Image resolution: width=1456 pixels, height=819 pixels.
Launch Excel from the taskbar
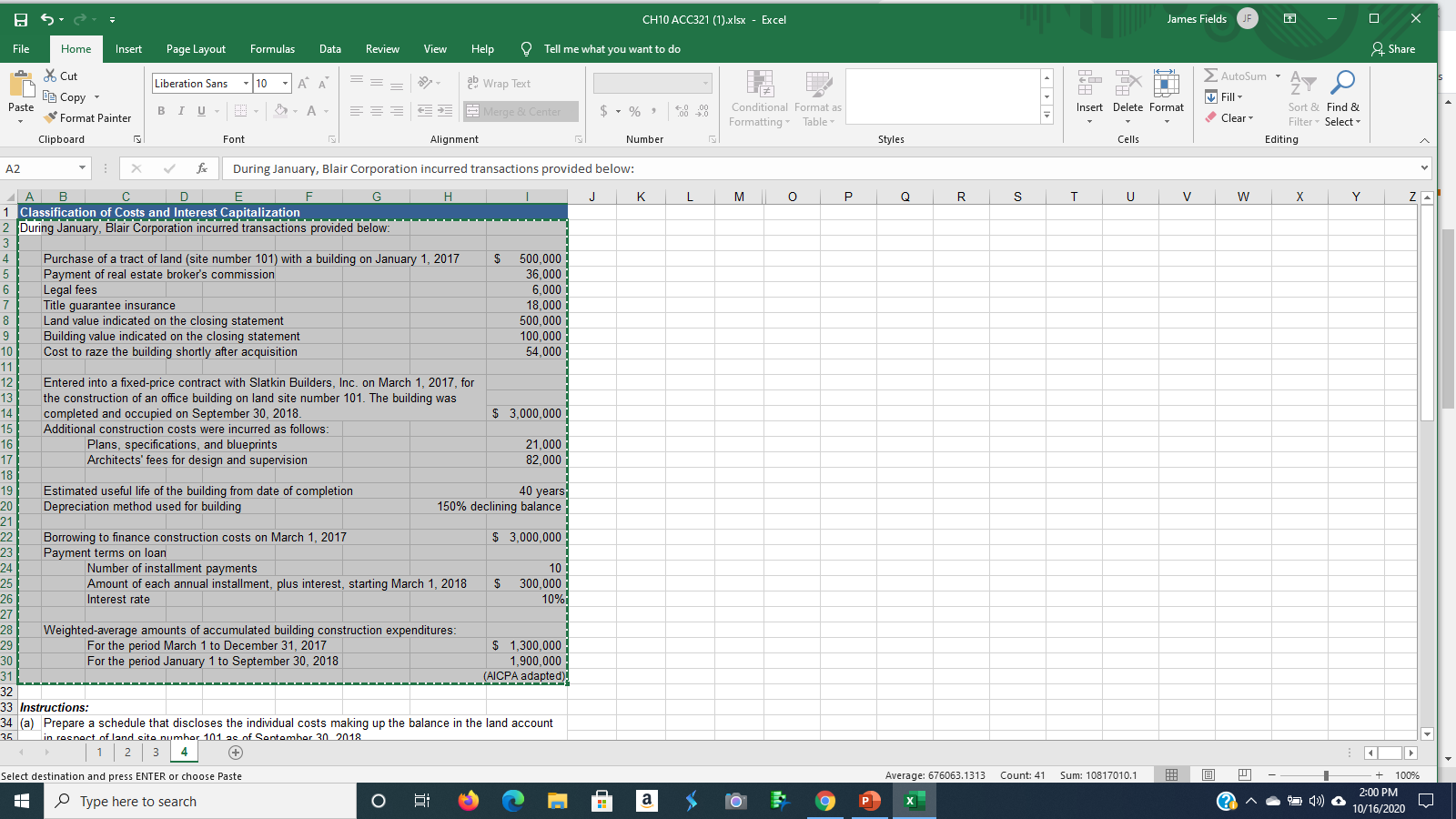pyautogui.click(x=914, y=801)
